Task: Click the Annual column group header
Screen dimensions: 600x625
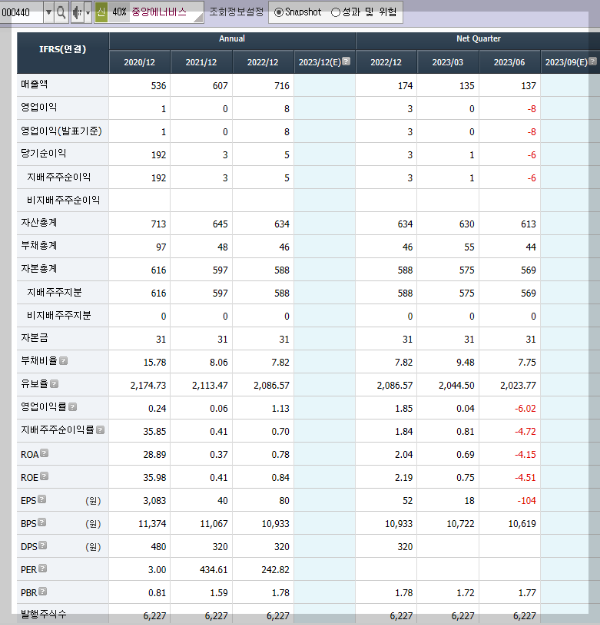Action: click(232, 39)
